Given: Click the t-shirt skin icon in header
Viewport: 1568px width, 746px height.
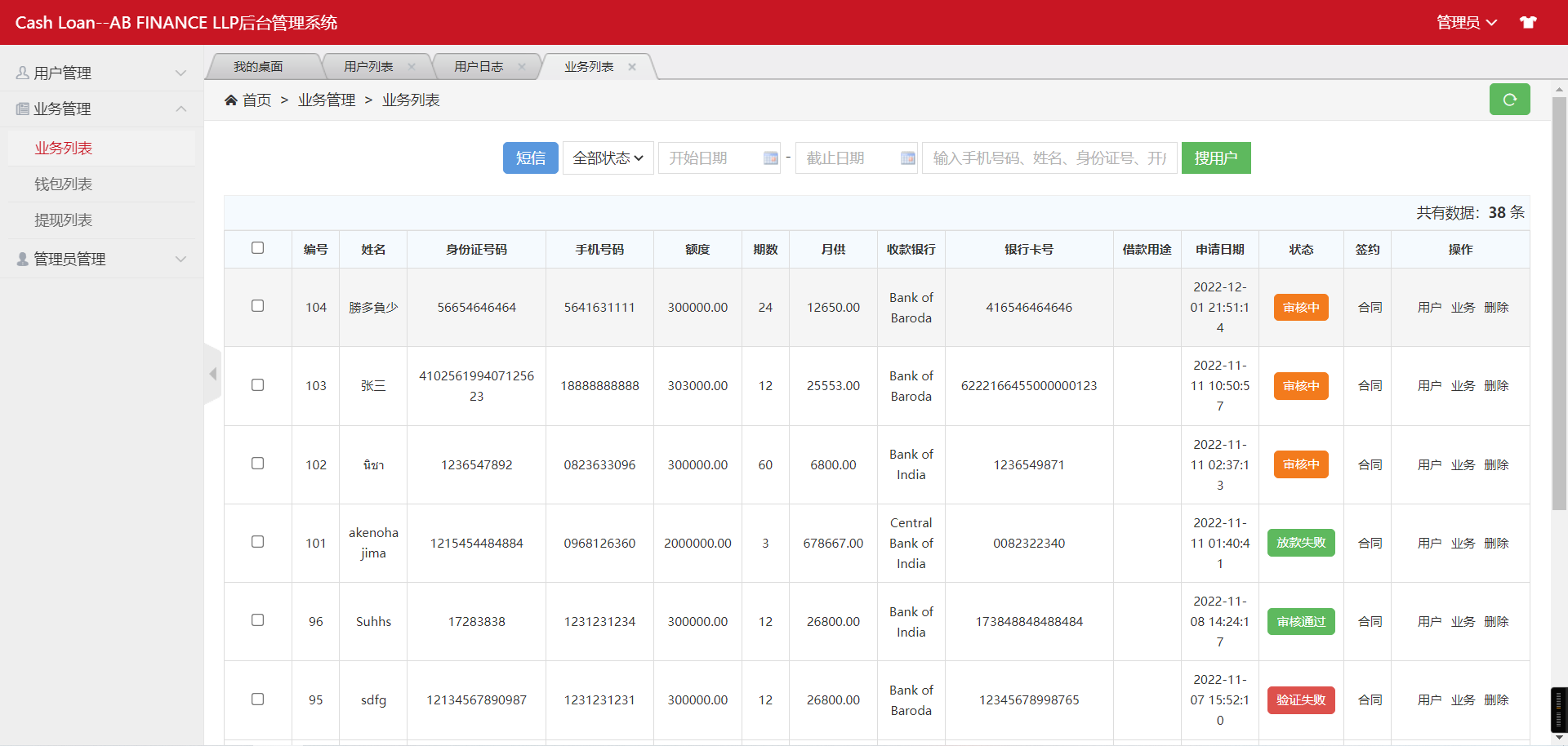Looking at the screenshot, I should 1528,22.
